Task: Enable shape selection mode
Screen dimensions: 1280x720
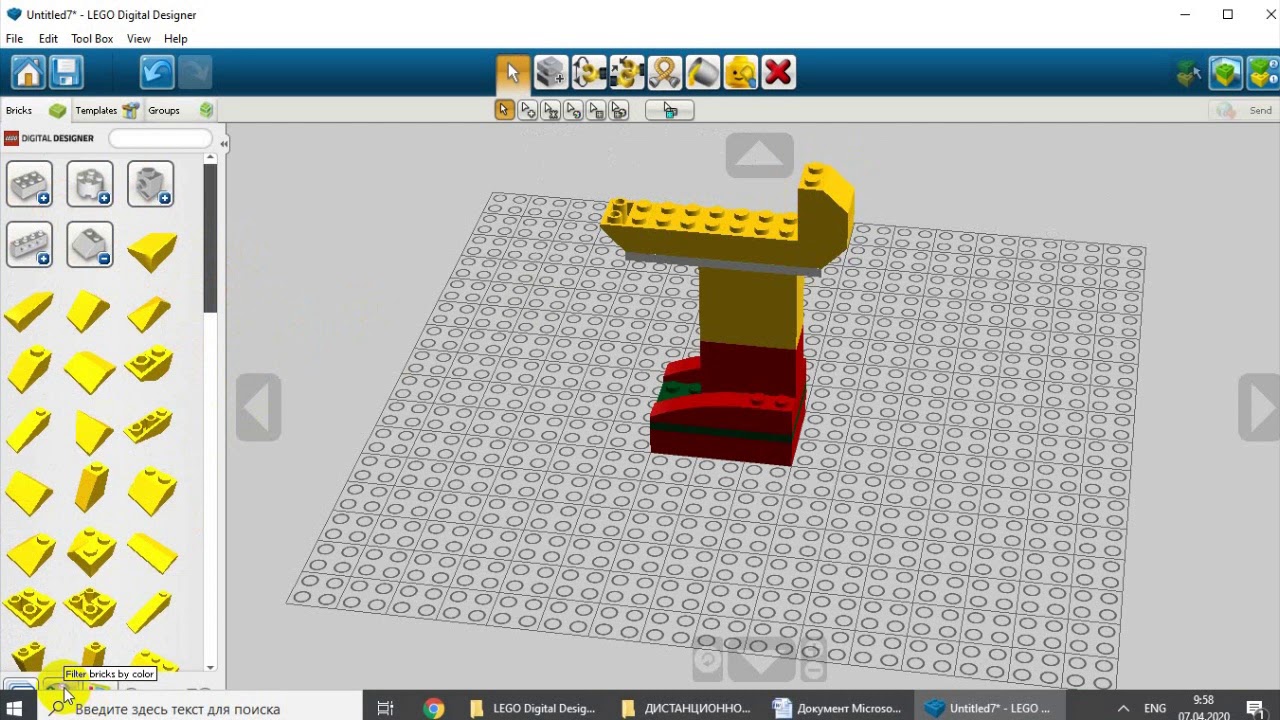Action: pos(597,110)
